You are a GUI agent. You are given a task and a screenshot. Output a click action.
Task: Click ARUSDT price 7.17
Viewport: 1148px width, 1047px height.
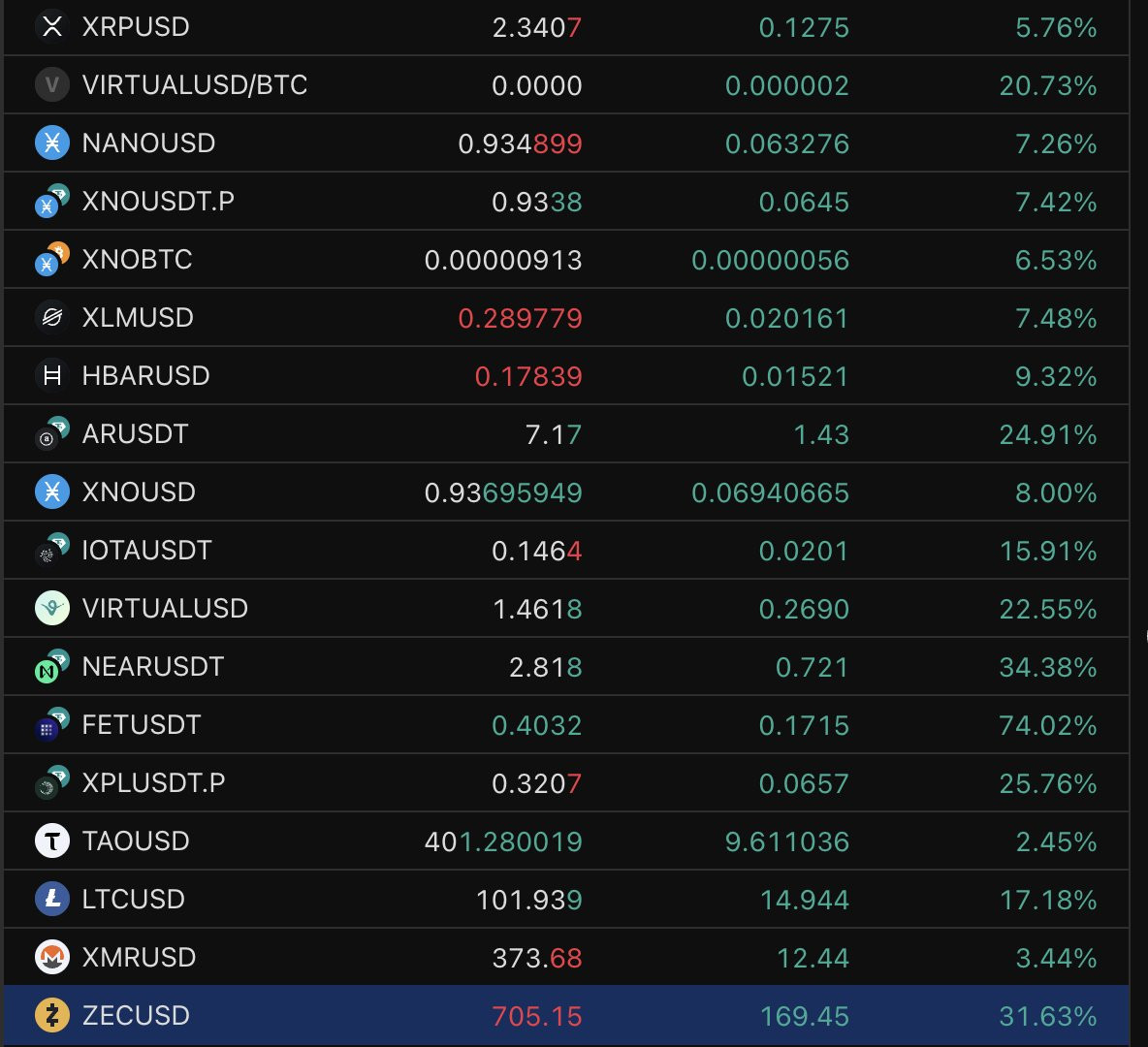554,435
